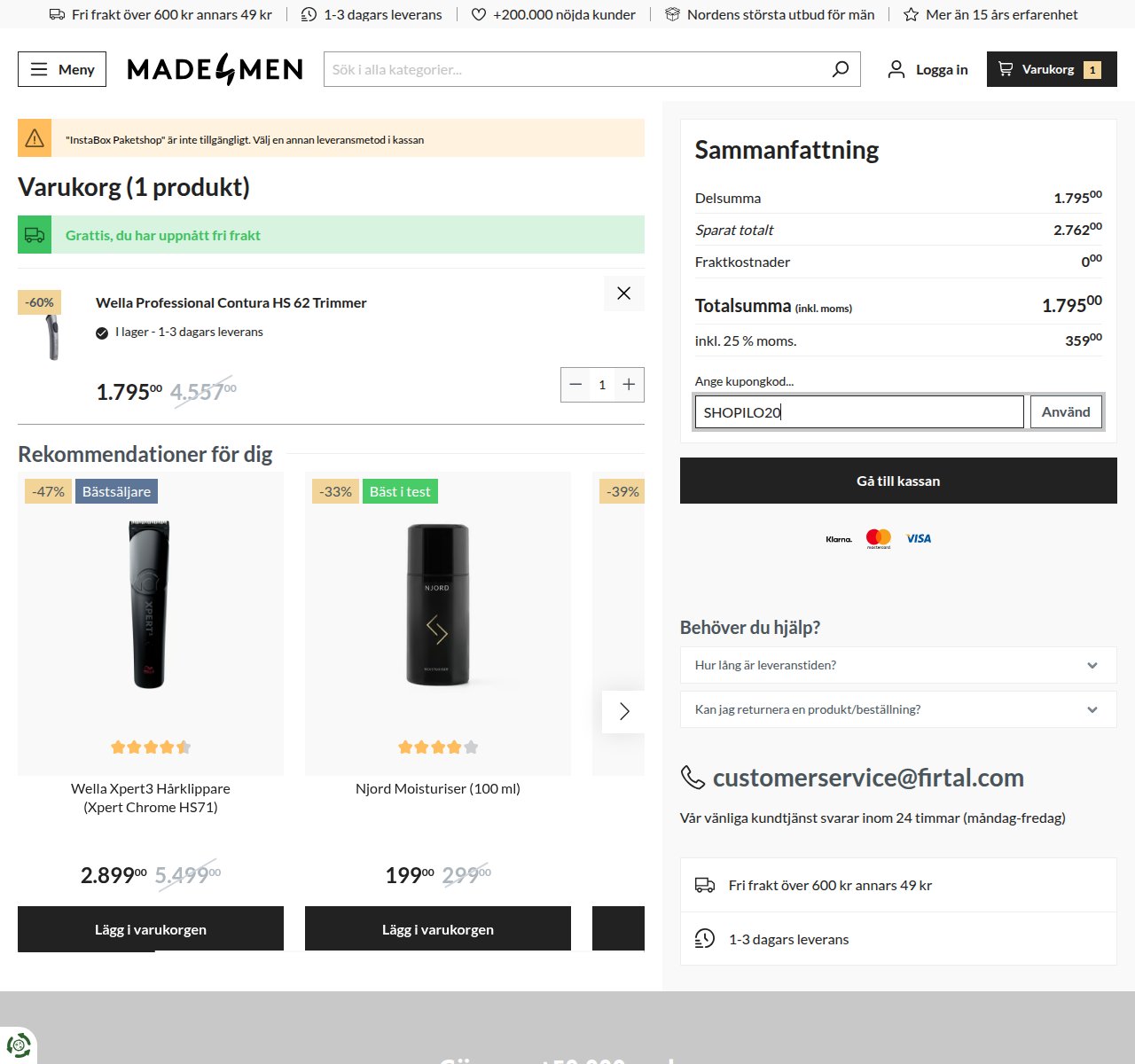Click the 'Sparat totalt' row label
Screen dimensions: 1135x1064
pyautogui.click(x=734, y=230)
